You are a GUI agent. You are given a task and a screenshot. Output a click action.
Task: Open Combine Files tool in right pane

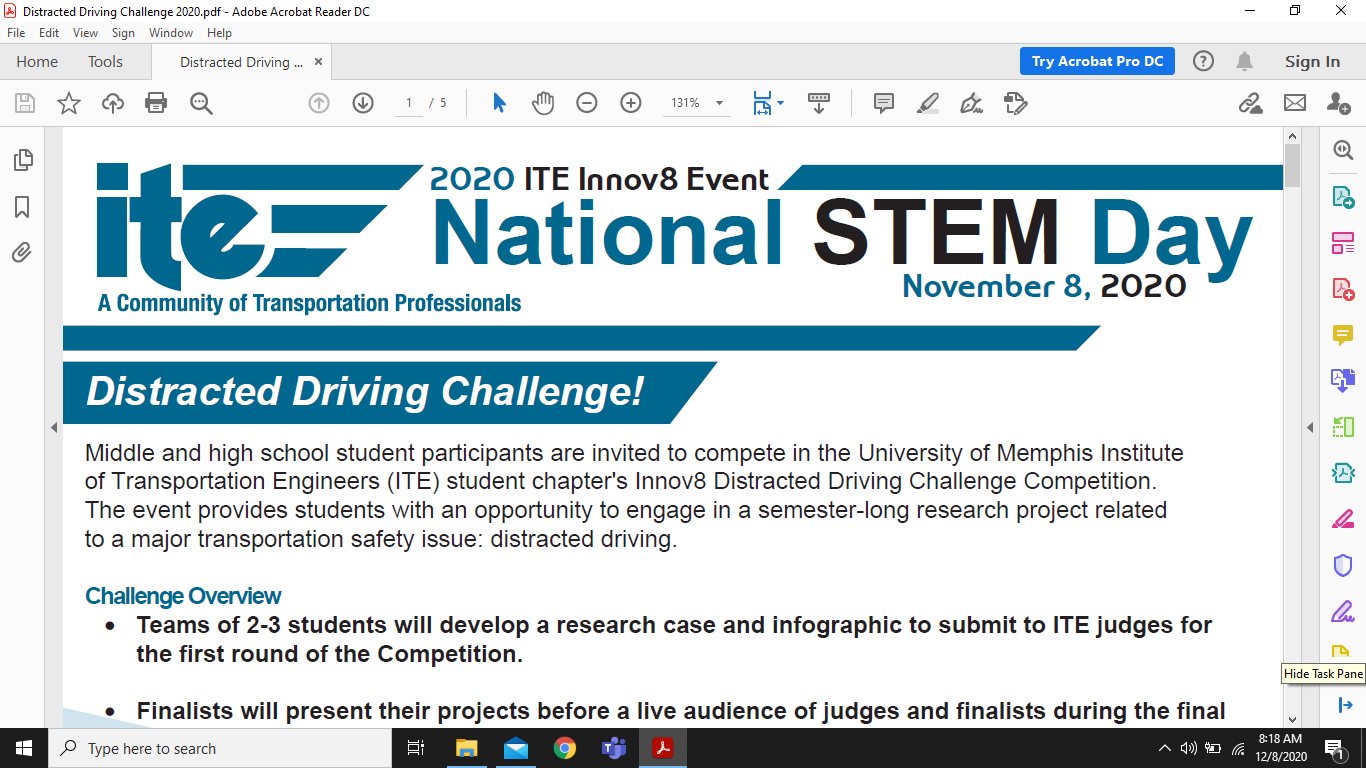1343,381
